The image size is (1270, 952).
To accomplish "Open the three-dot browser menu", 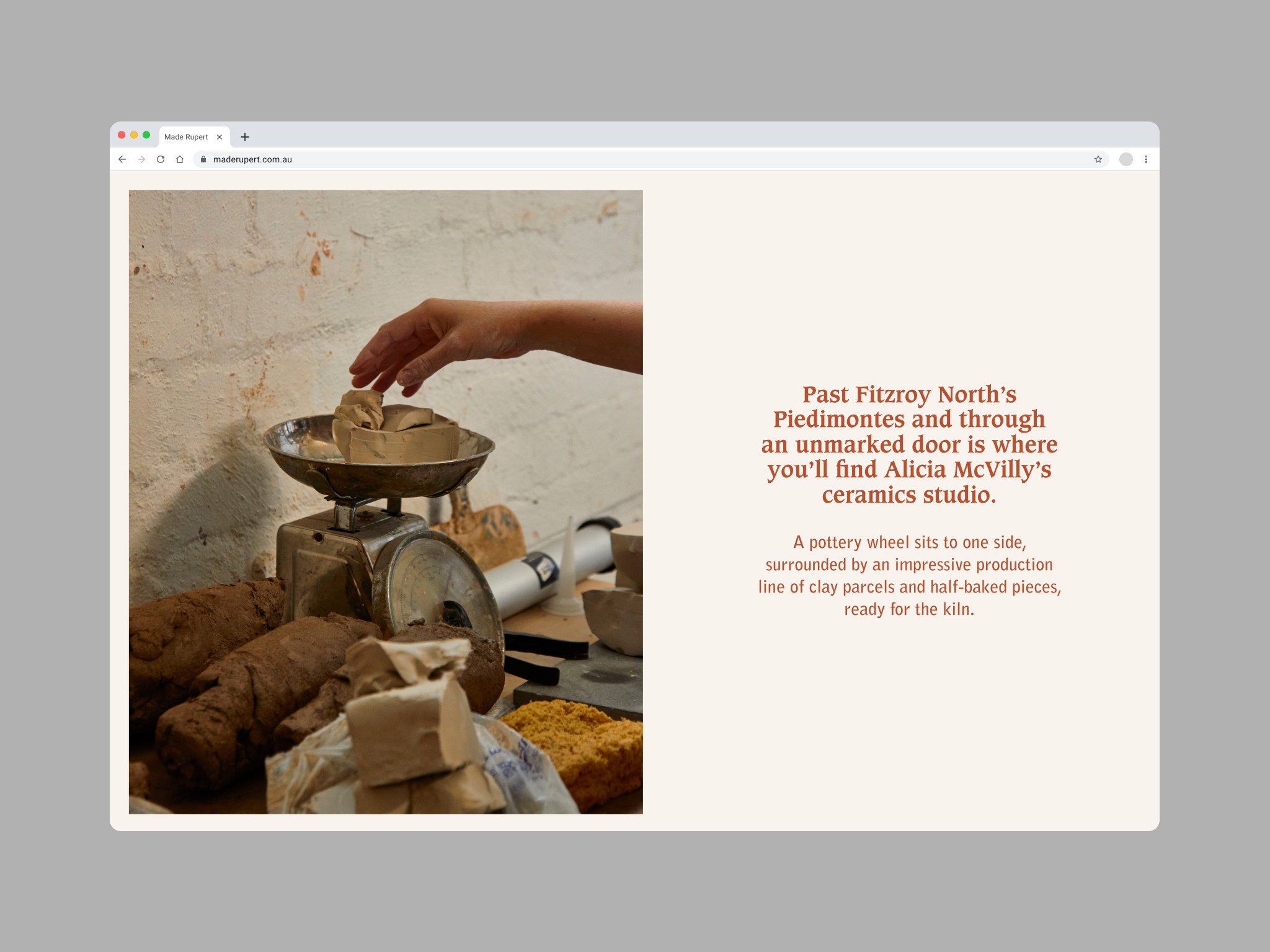I will point(1146,159).
